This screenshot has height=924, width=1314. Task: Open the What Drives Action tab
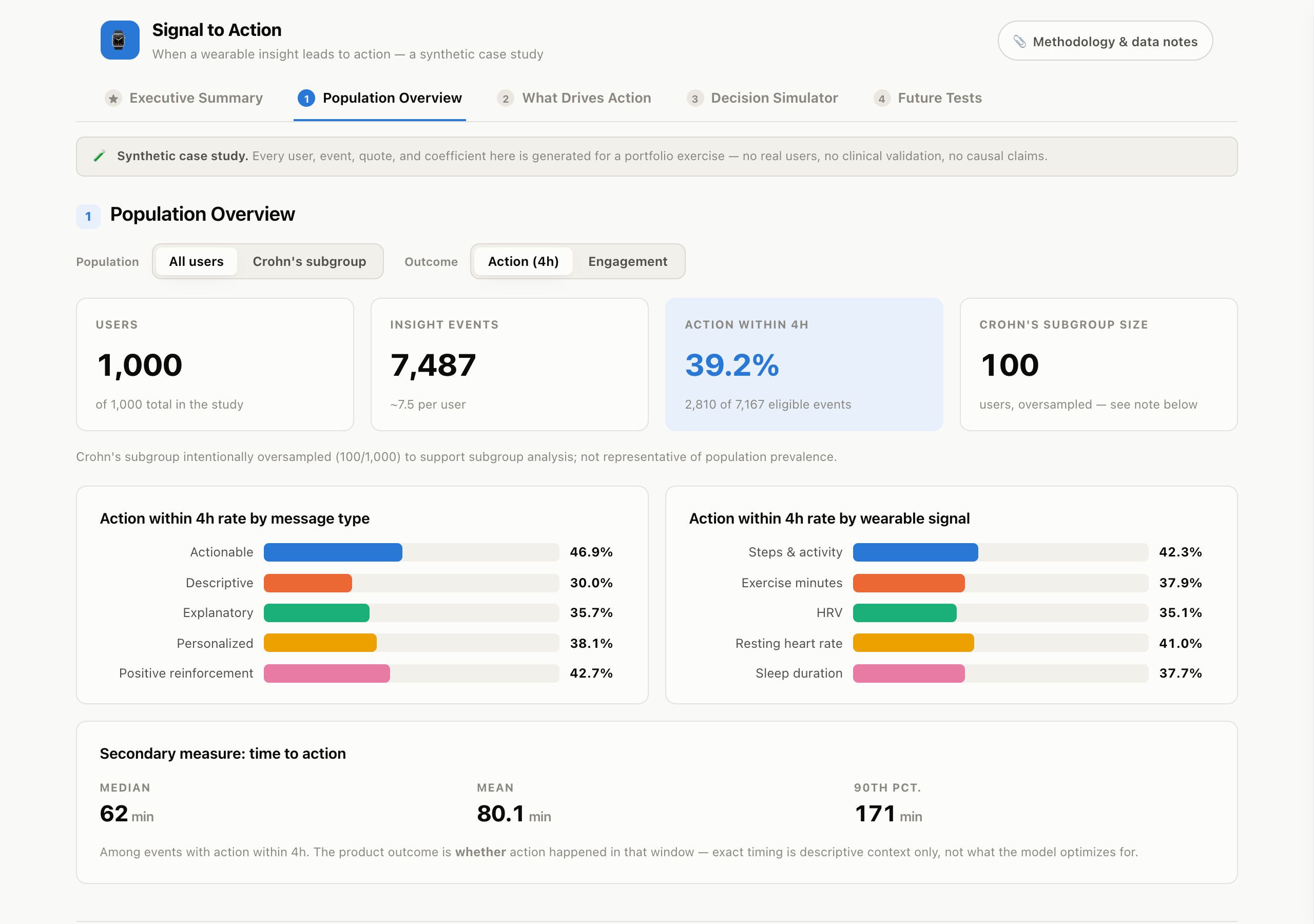[x=574, y=99]
